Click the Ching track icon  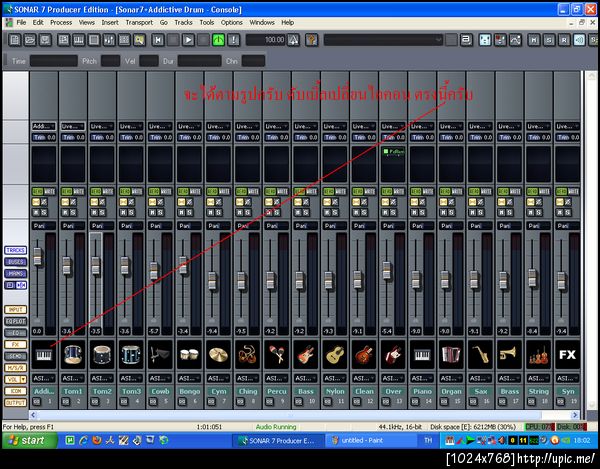tap(247, 354)
